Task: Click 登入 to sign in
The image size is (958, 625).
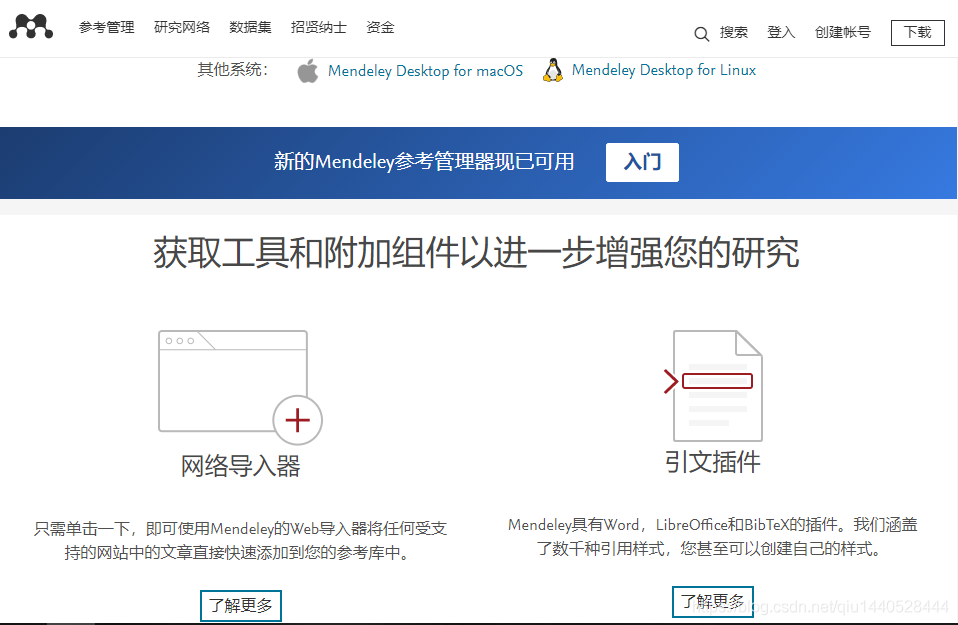Action: [x=781, y=32]
